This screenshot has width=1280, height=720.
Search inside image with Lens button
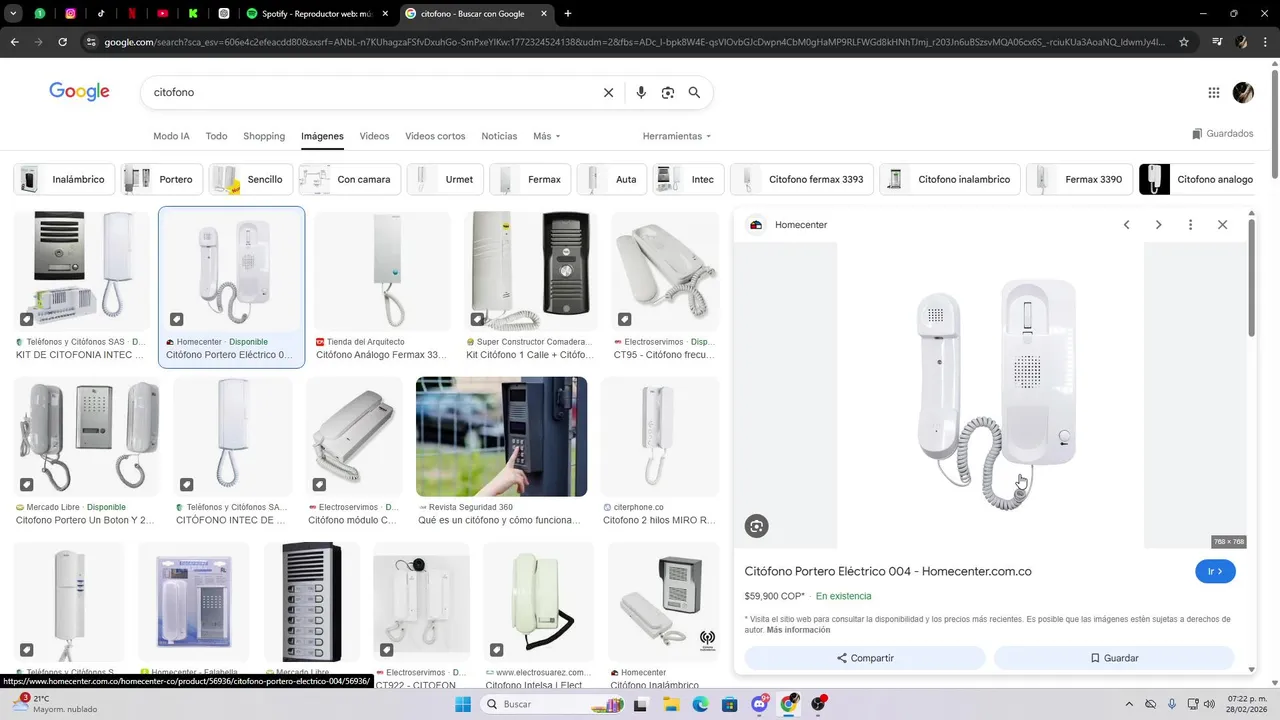757,526
